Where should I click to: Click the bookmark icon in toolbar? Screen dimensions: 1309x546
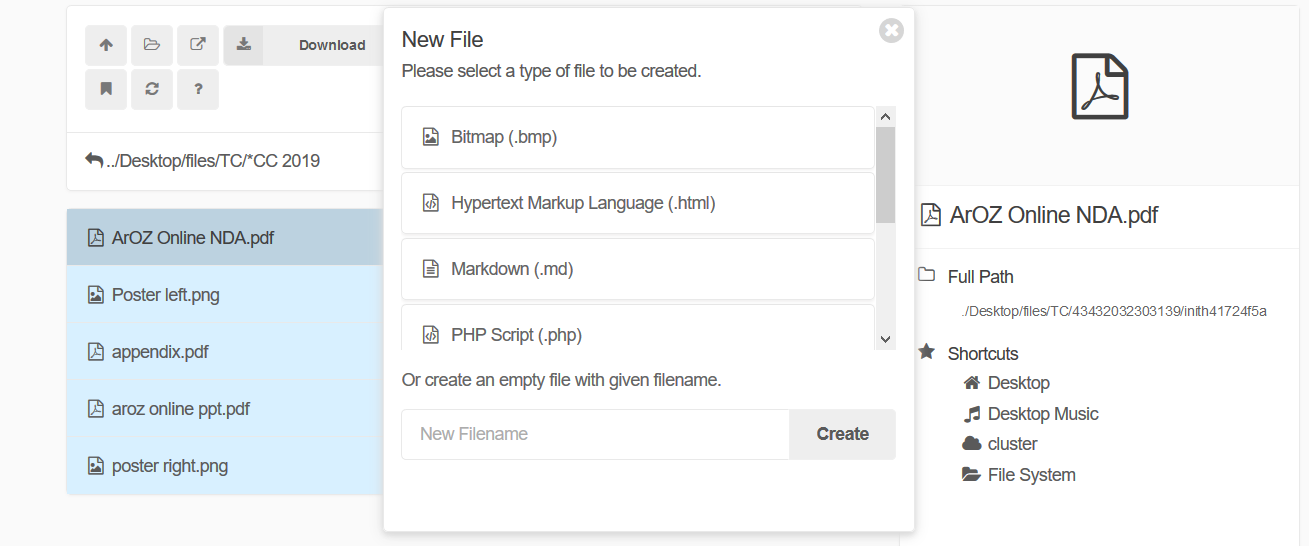(x=106, y=89)
